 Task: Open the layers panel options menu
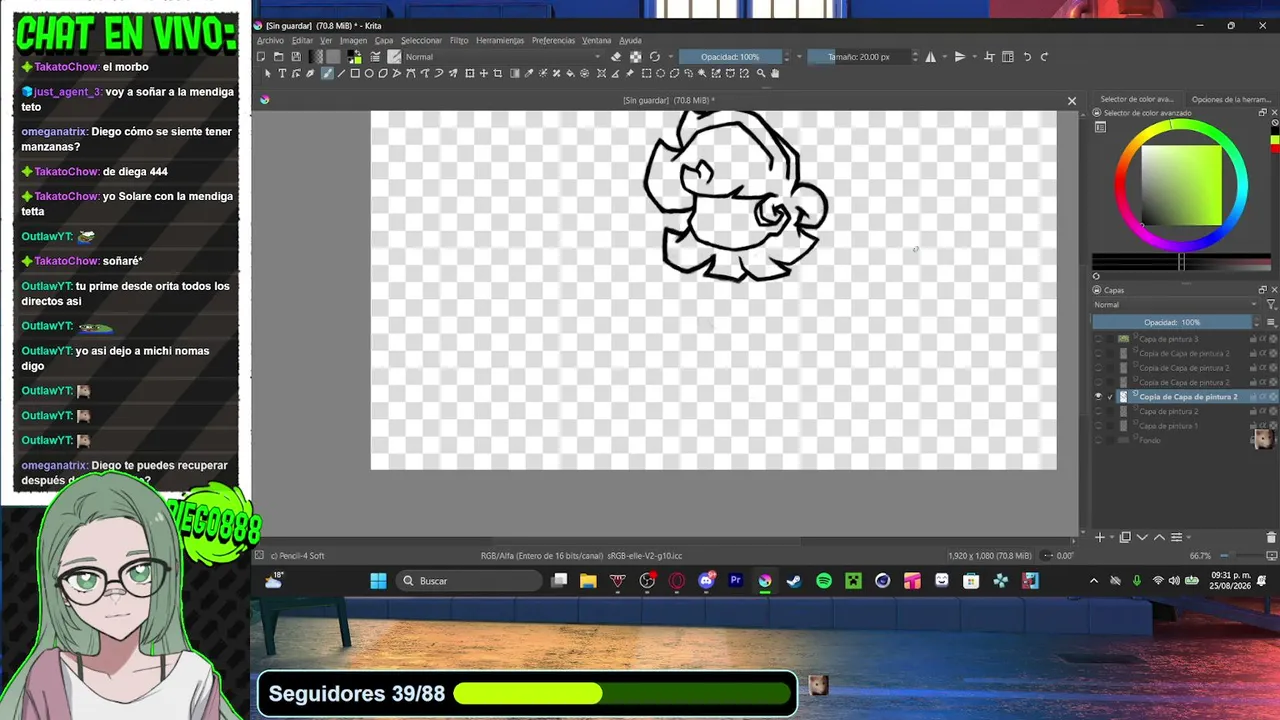1271,322
